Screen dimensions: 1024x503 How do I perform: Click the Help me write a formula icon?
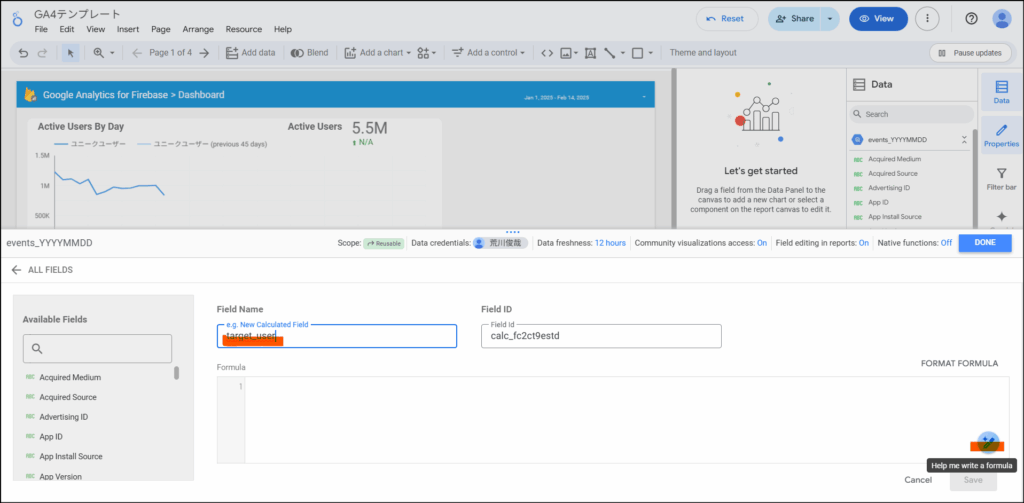[x=987, y=442]
